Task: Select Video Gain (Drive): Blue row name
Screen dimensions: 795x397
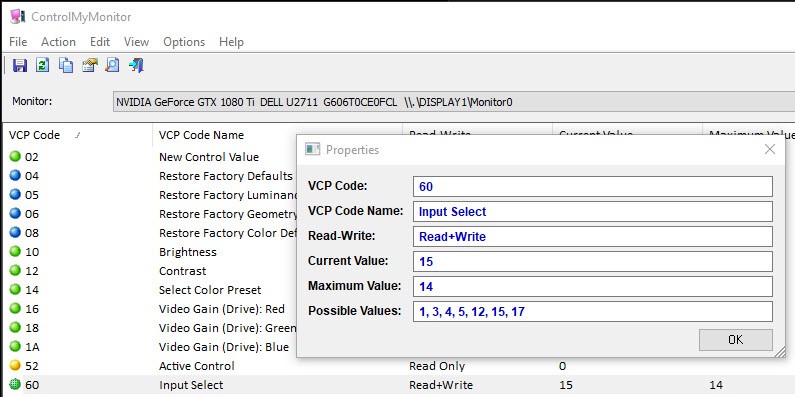Action: [x=224, y=347]
